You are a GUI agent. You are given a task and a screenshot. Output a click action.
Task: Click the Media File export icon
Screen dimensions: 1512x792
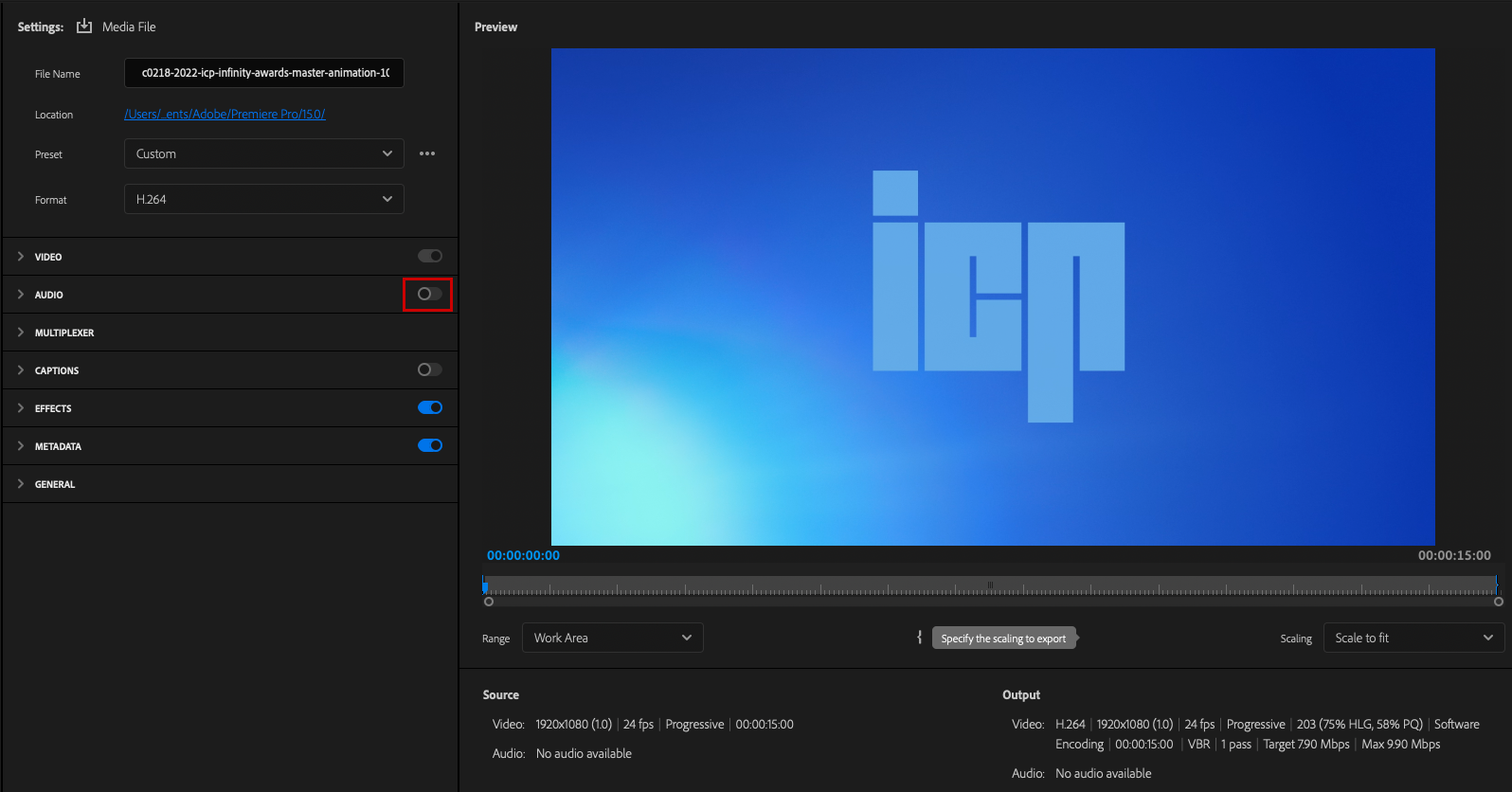[x=84, y=26]
